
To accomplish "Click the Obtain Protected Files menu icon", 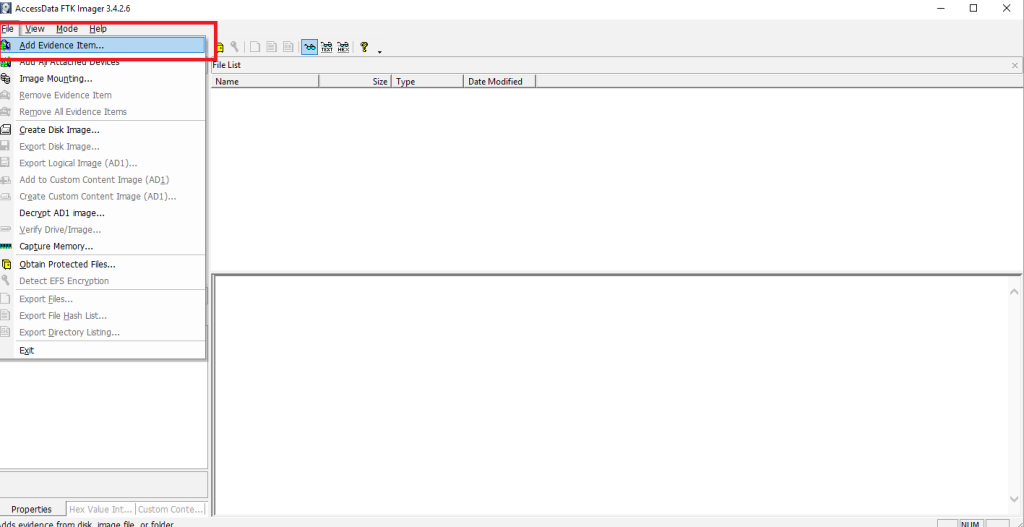I will tap(7, 264).
